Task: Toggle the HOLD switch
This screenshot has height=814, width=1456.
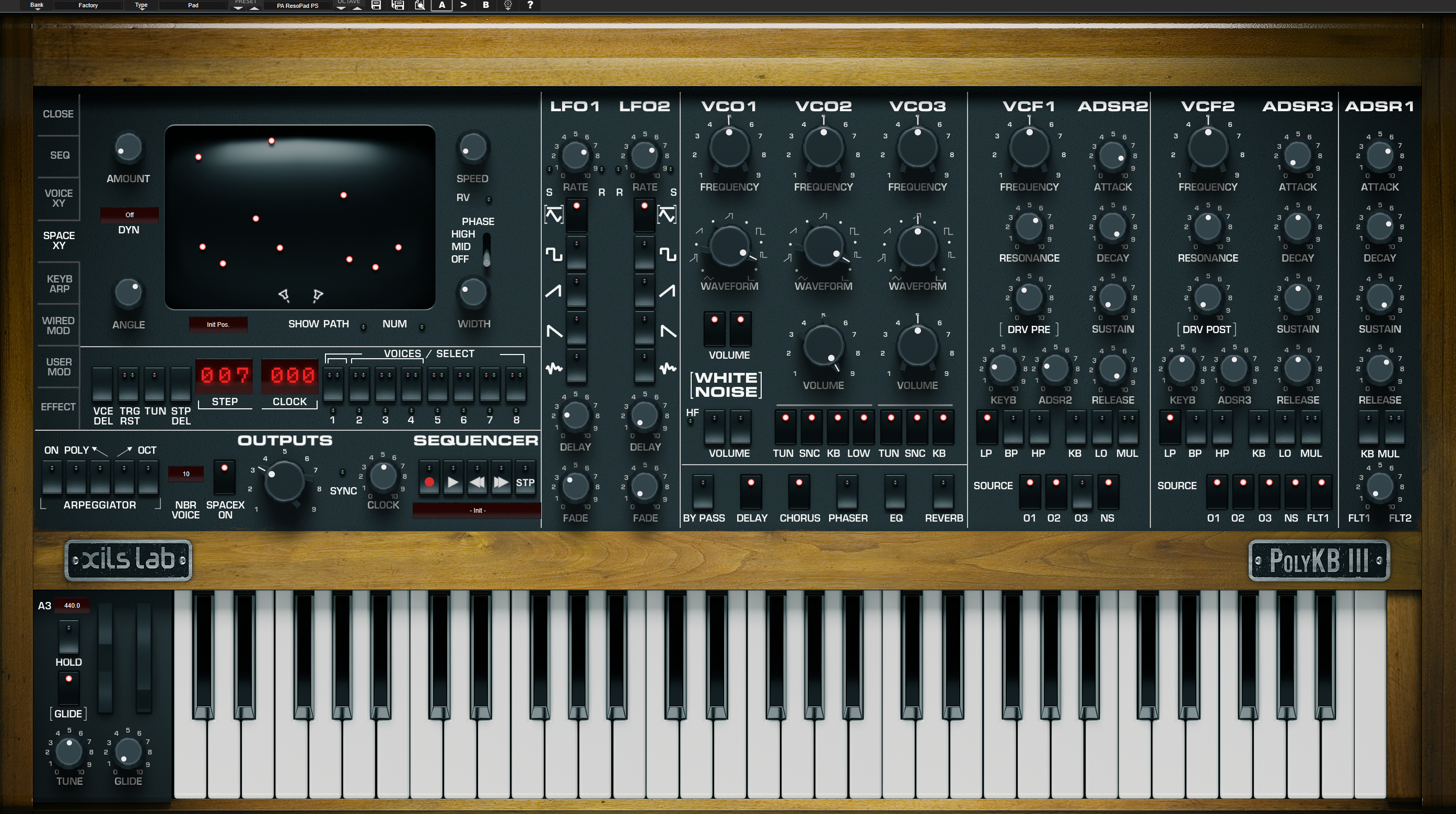Action: click(69, 636)
